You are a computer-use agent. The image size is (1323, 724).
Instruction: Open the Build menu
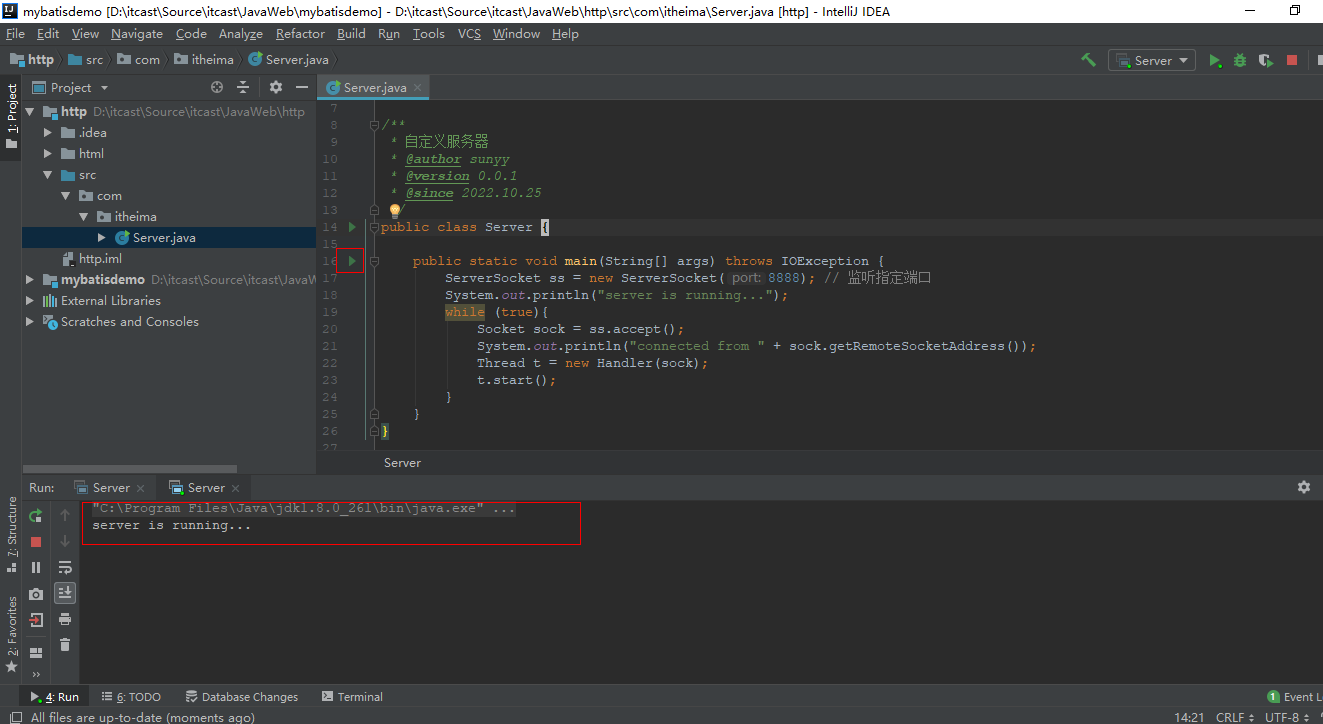pyautogui.click(x=351, y=34)
